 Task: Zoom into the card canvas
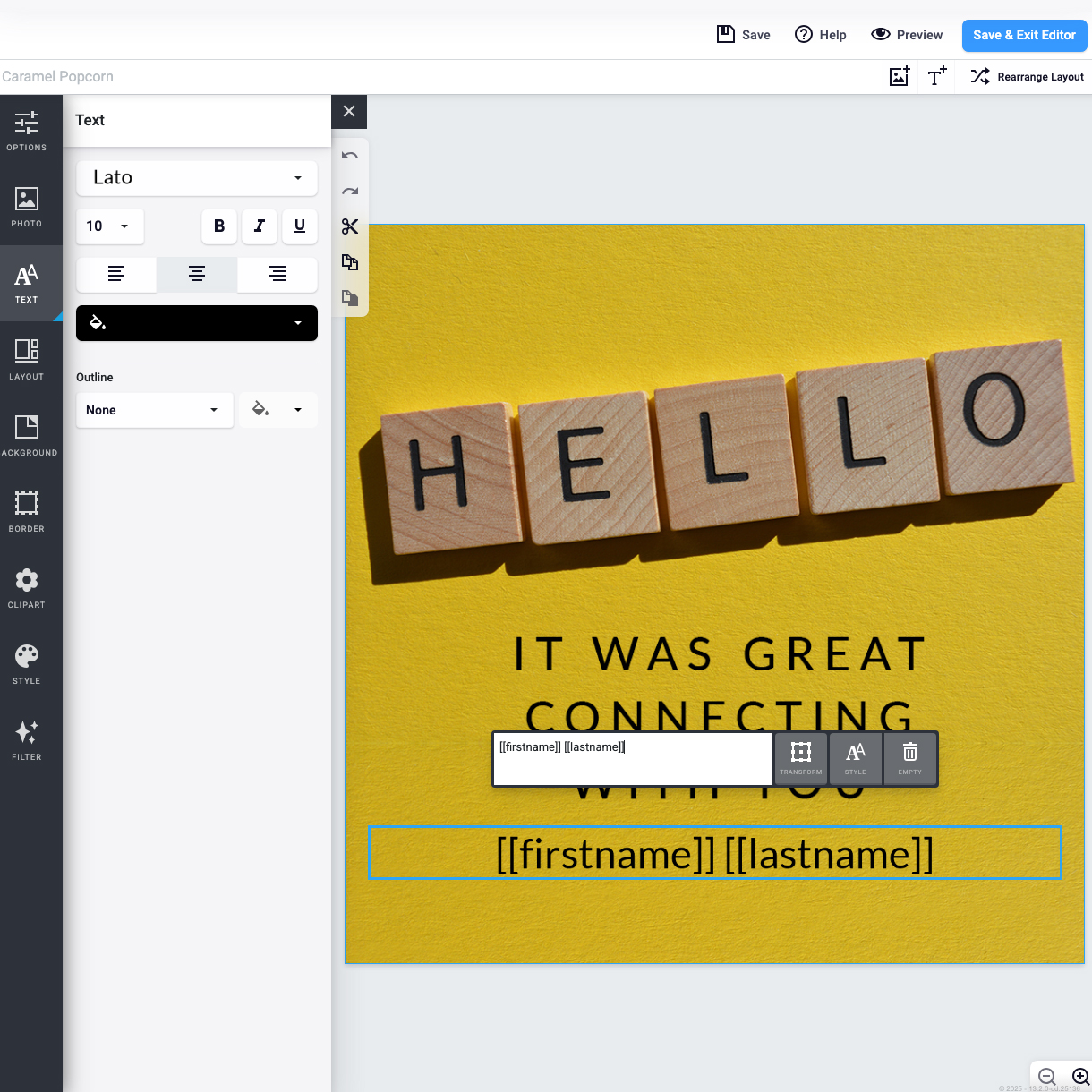[1080, 1077]
